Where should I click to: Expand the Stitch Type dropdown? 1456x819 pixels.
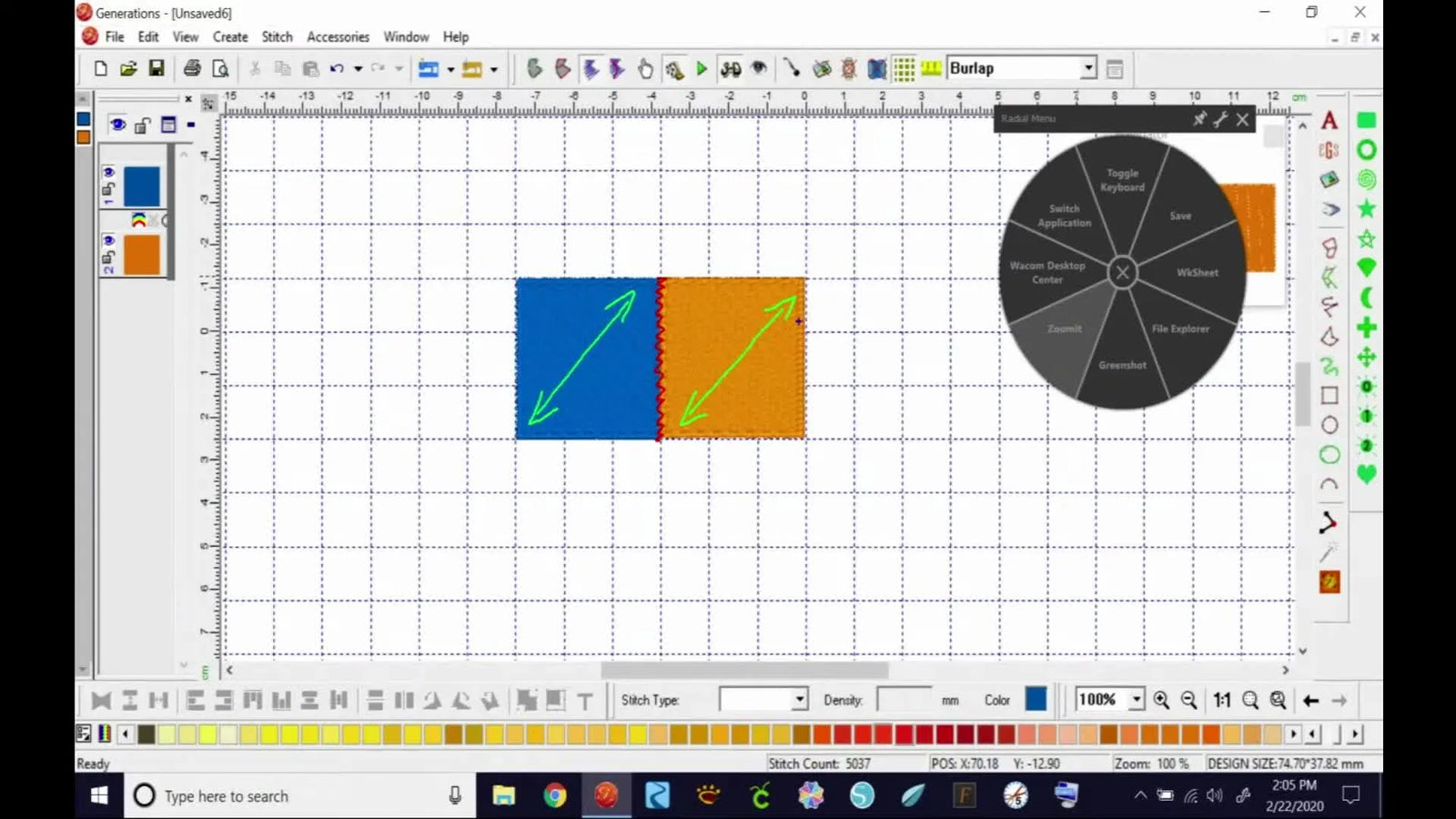[798, 700]
